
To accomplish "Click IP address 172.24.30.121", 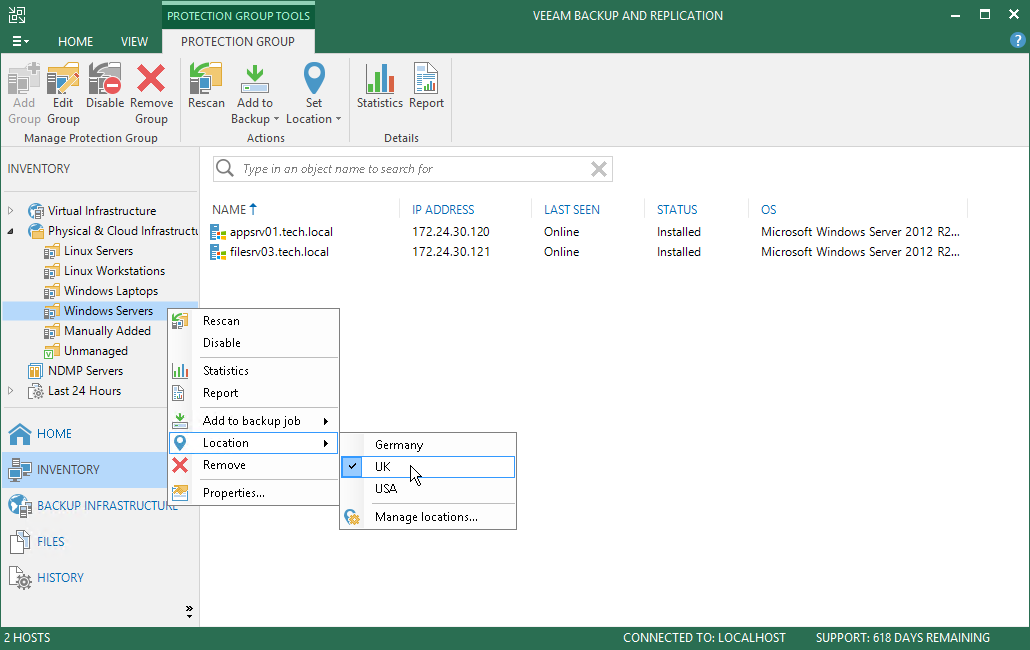I will 451,251.
